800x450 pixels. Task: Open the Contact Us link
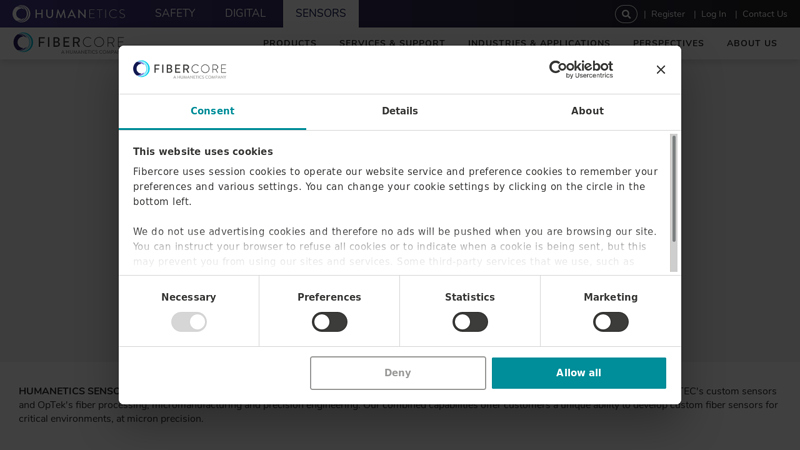764,14
